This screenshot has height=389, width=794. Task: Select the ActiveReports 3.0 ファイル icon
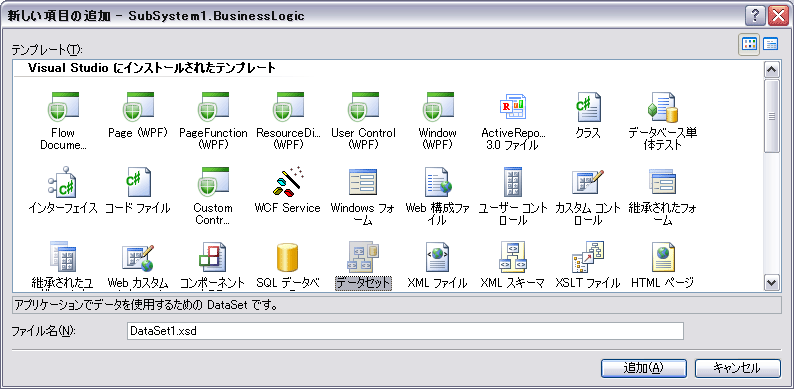click(x=513, y=106)
